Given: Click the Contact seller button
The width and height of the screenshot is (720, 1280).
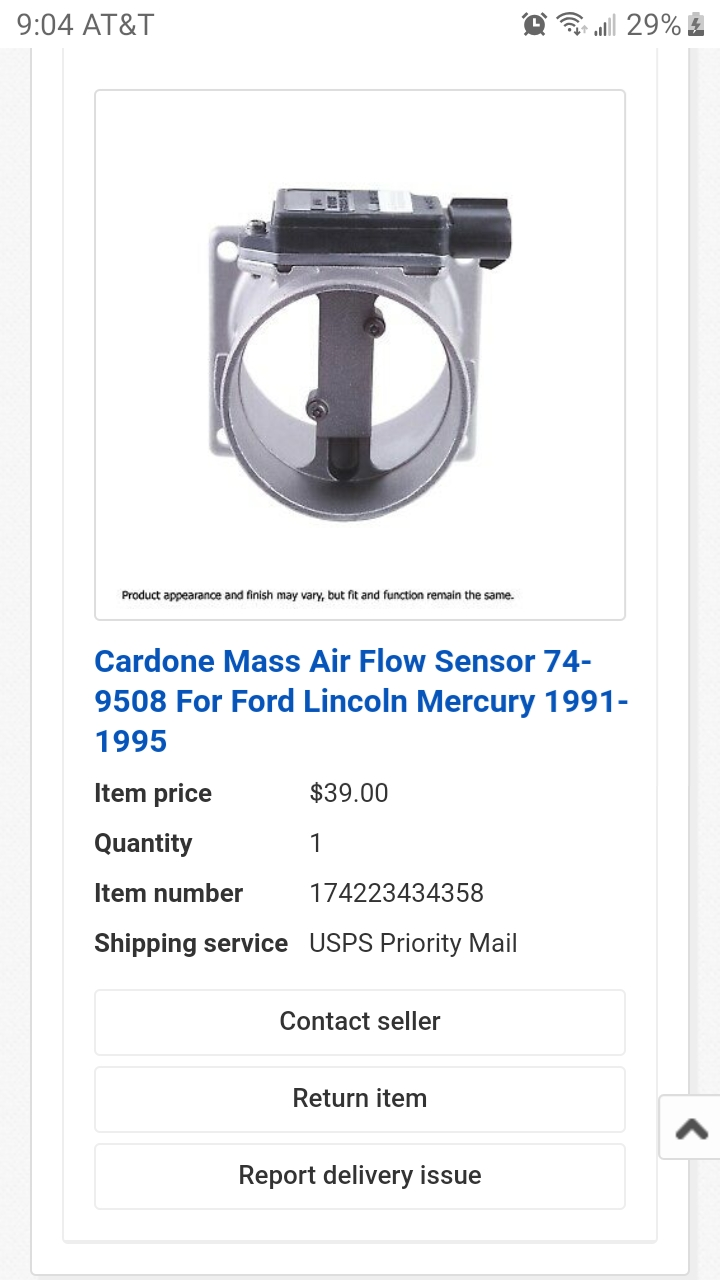Looking at the screenshot, I should point(360,1022).
